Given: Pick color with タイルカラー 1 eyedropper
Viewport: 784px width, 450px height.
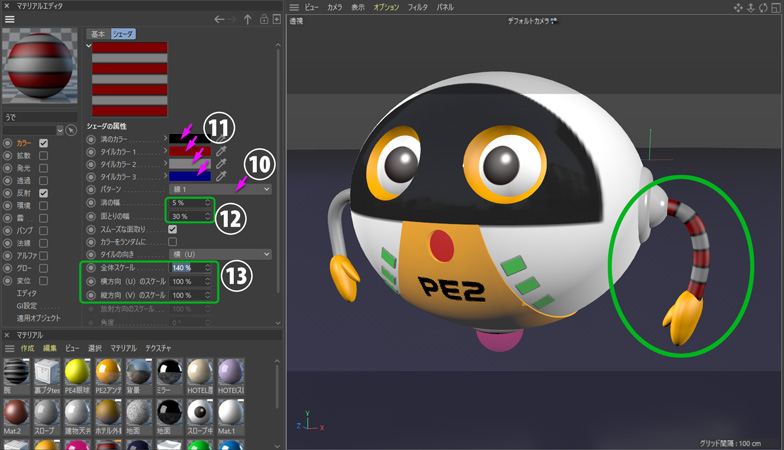Looking at the screenshot, I should [x=222, y=150].
